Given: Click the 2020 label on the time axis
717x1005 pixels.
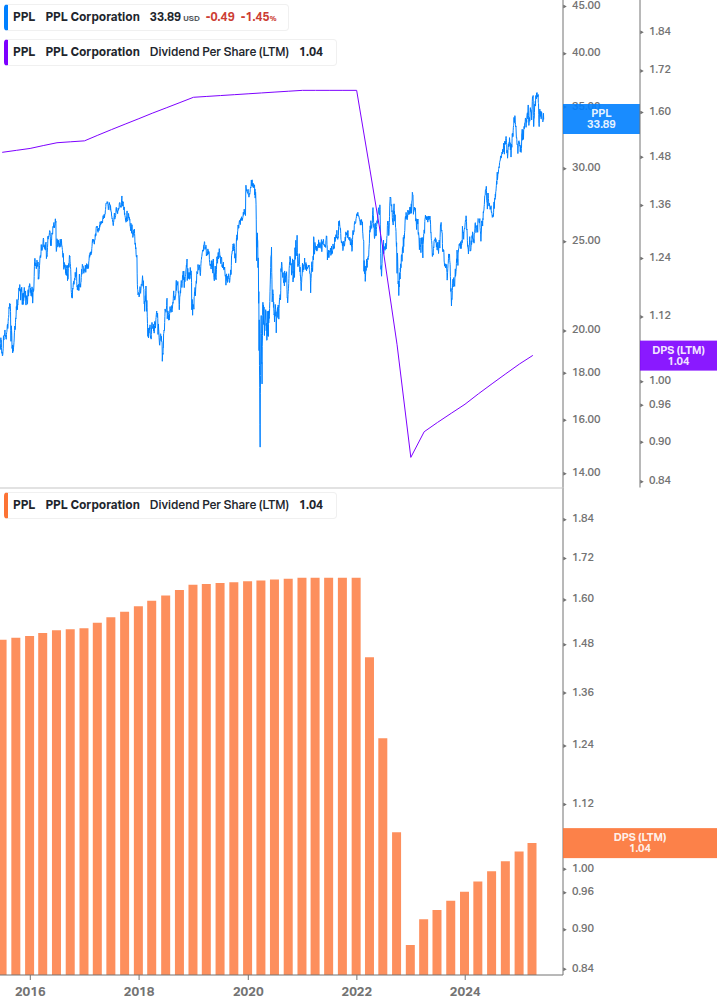Looking at the screenshot, I should coord(248,992).
